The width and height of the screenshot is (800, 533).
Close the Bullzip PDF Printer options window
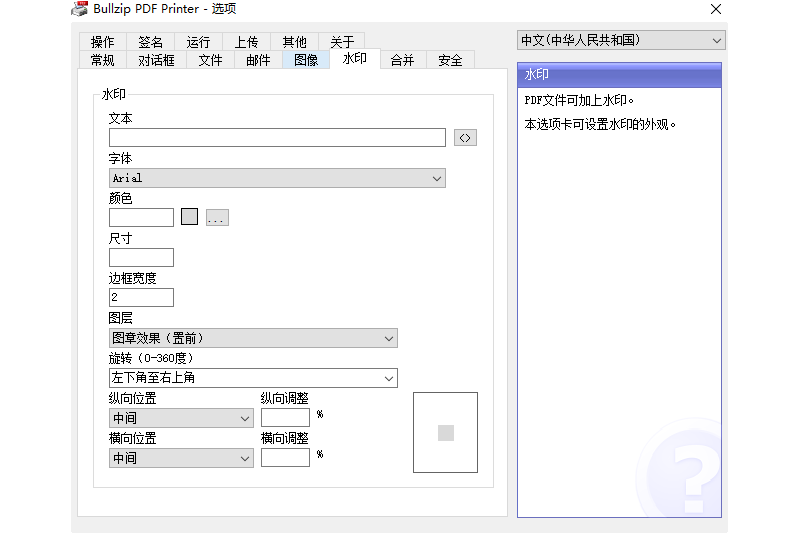716,9
